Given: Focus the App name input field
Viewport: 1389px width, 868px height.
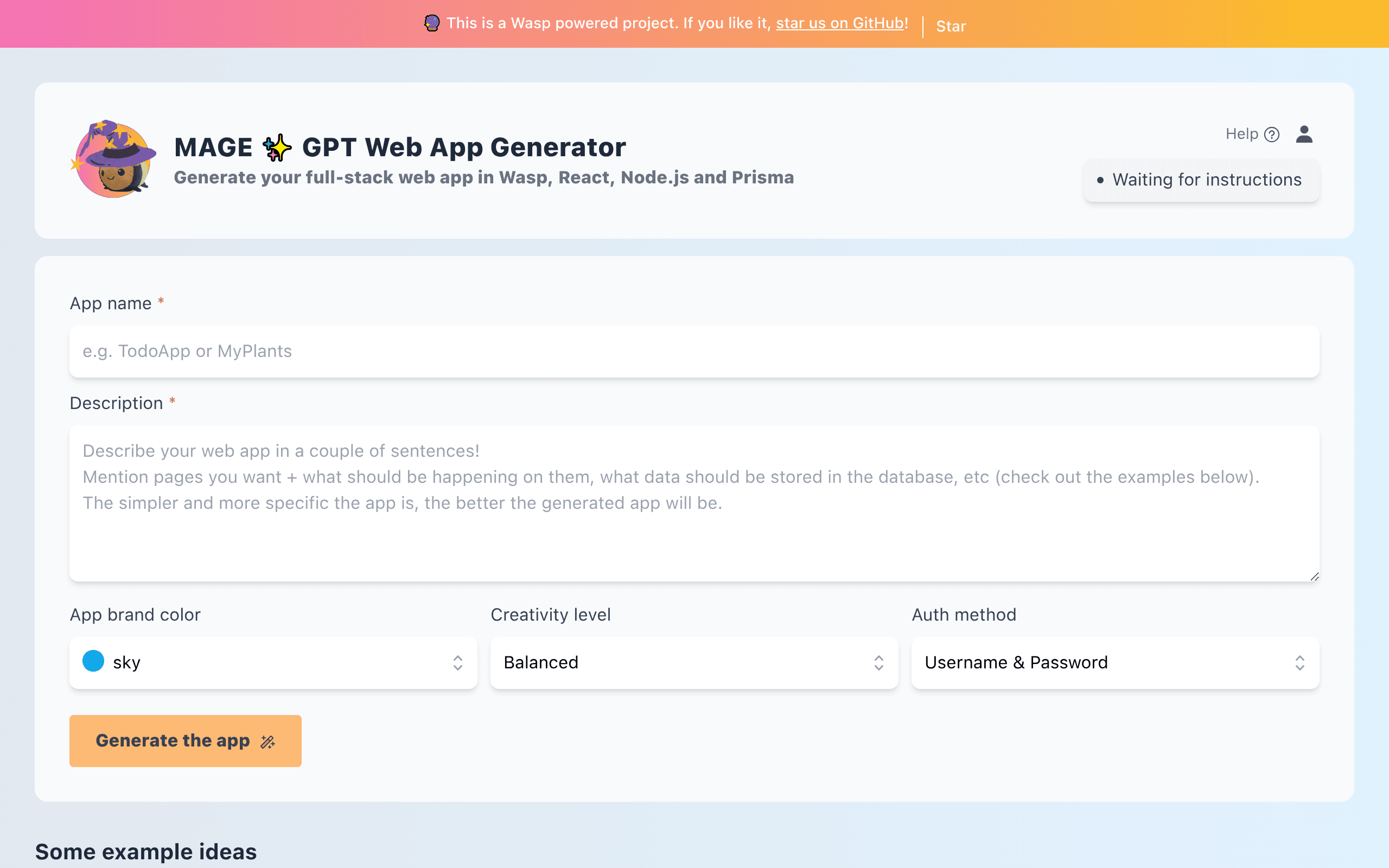Looking at the screenshot, I should tap(694, 352).
